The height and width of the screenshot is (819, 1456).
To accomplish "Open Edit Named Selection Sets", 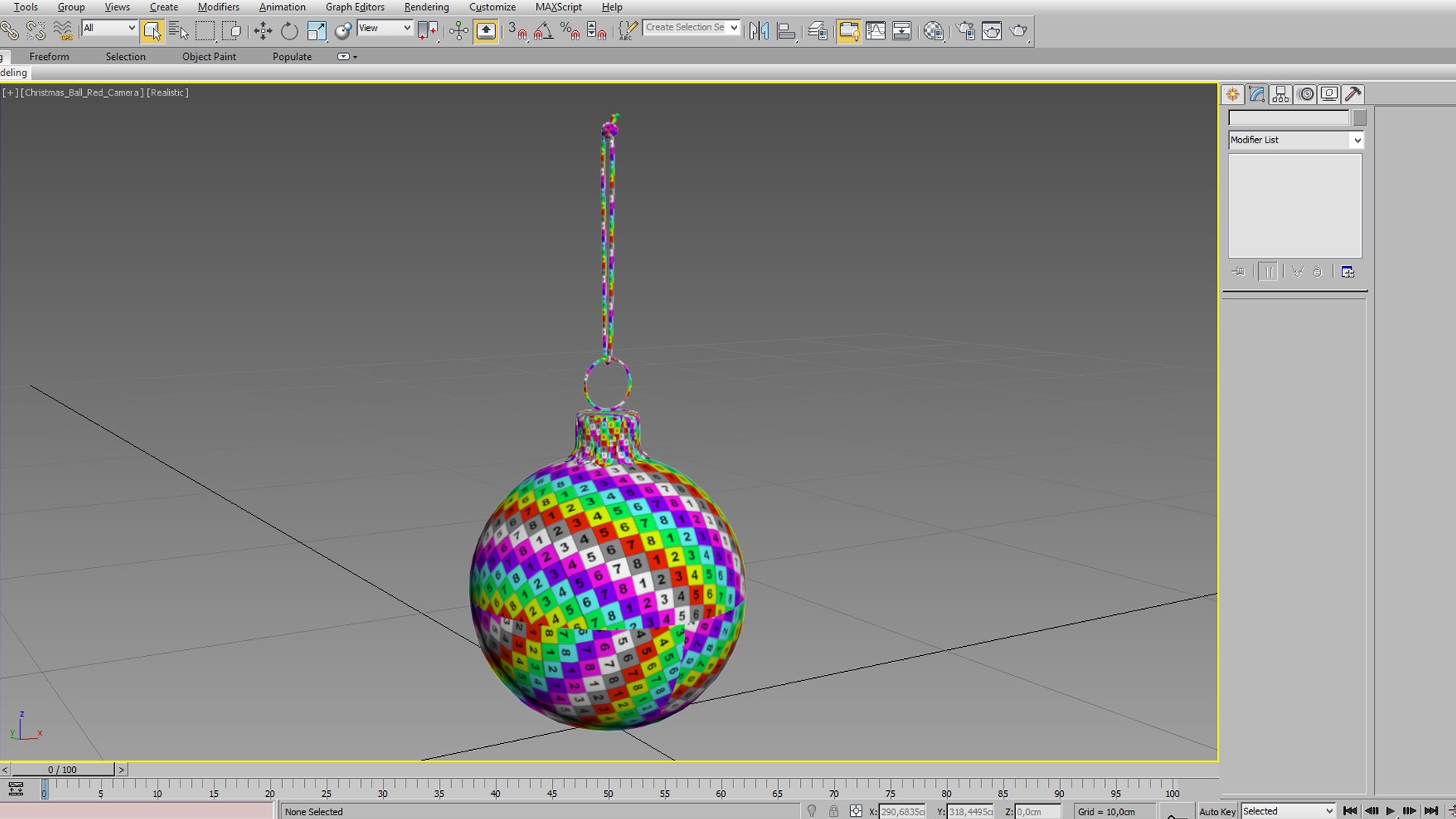I will (628, 31).
